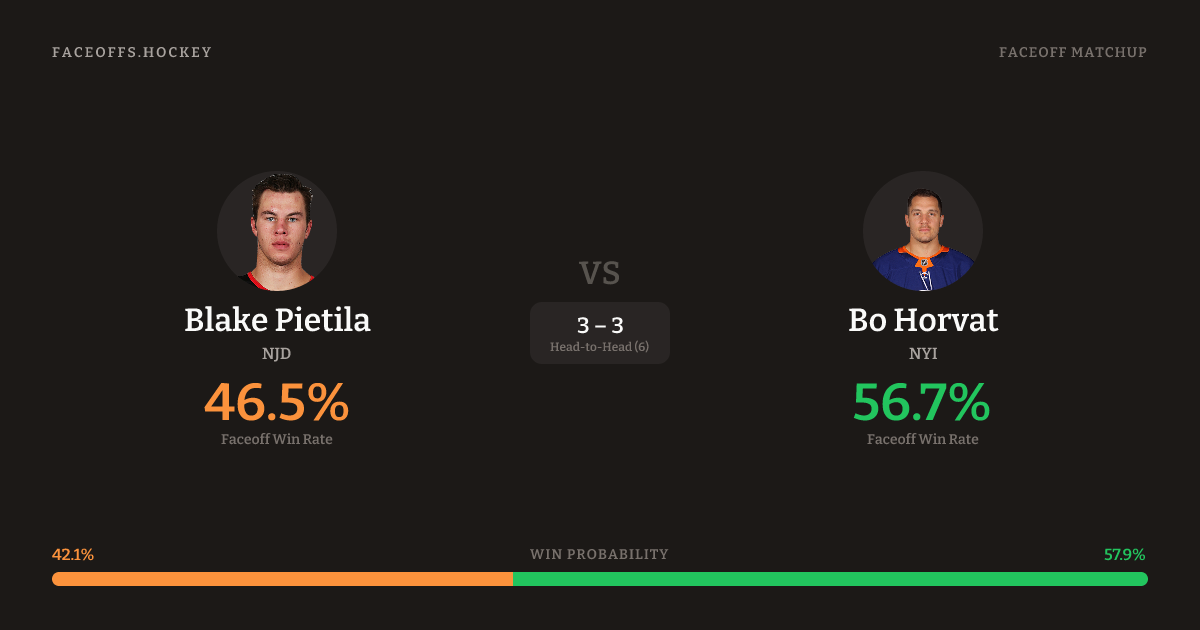Open the FACEOFFS.HOCKEY site logo
Screen dimensions: 1200x630
click(x=132, y=52)
